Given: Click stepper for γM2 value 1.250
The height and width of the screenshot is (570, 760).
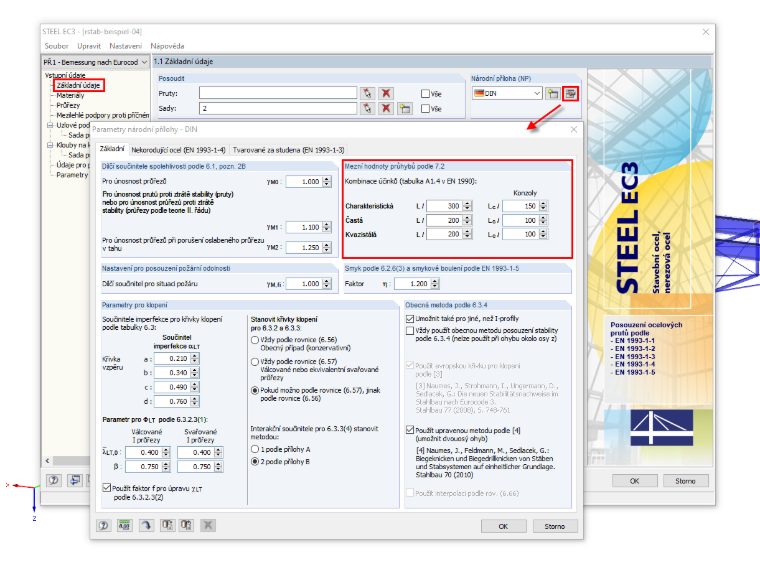Looking at the screenshot, I should (x=327, y=248).
